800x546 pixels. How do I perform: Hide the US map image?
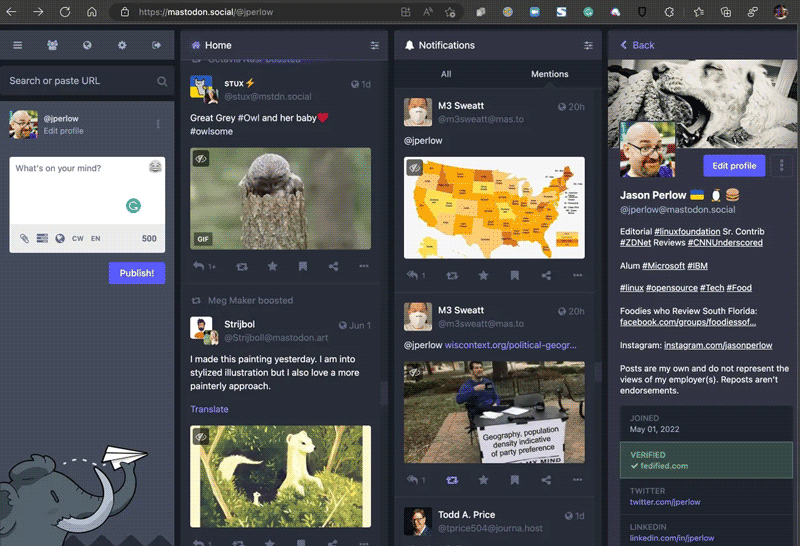point(414,168)
